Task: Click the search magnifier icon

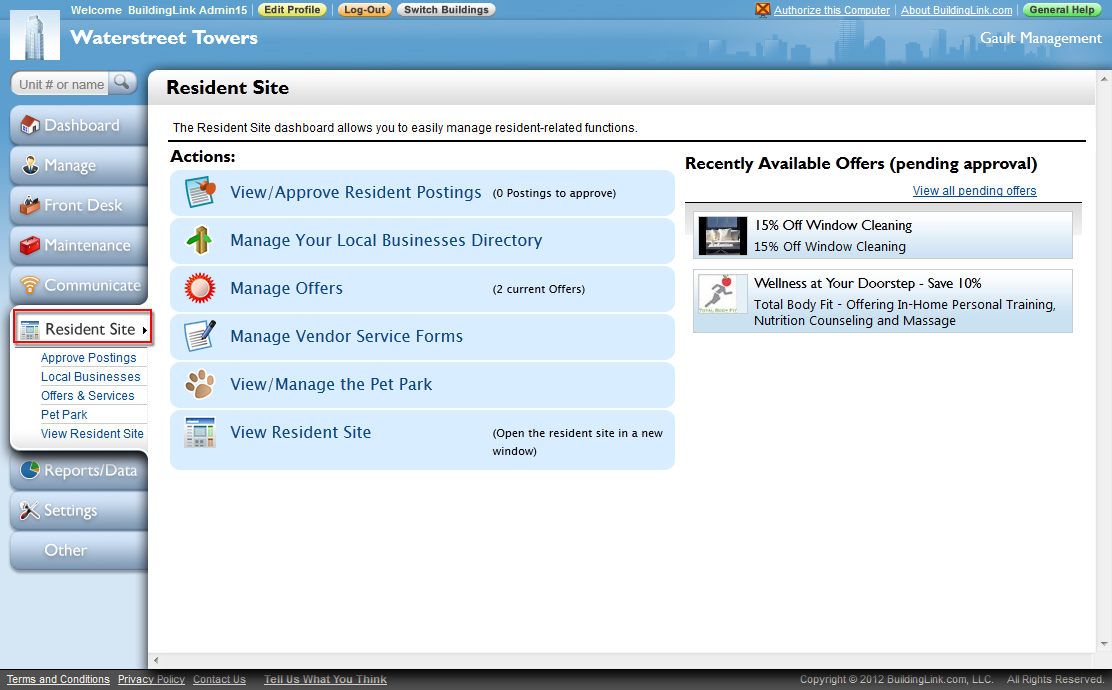Action: click(122, 83)
